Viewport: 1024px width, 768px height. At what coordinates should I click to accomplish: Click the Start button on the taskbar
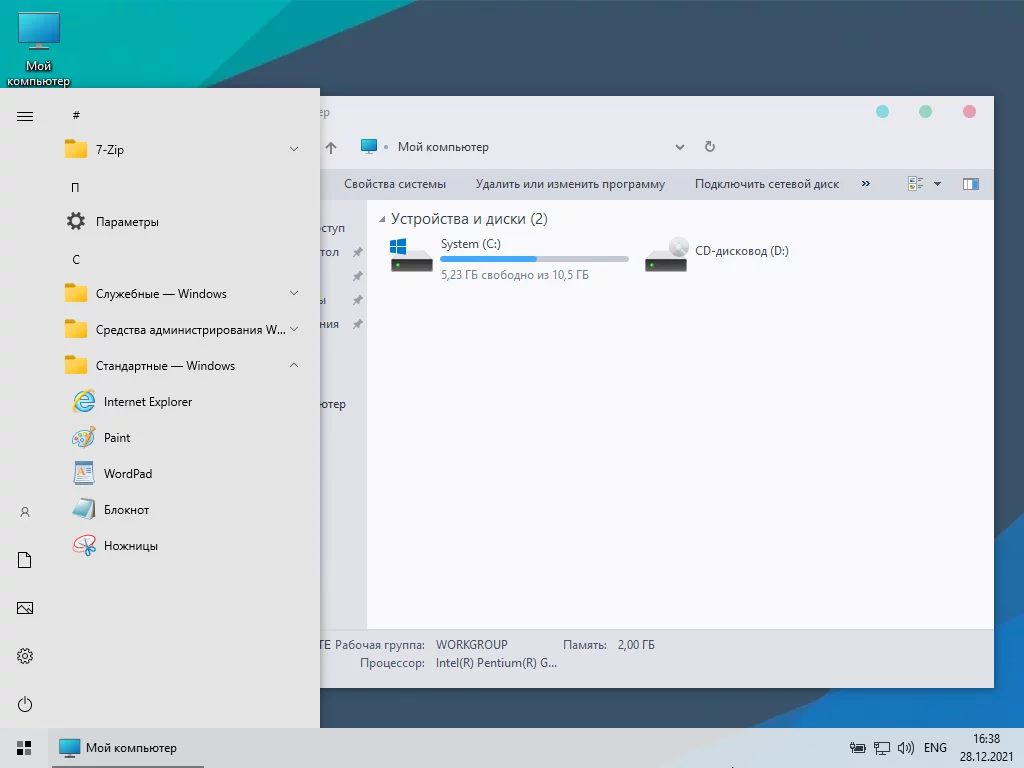coord(25,748)
